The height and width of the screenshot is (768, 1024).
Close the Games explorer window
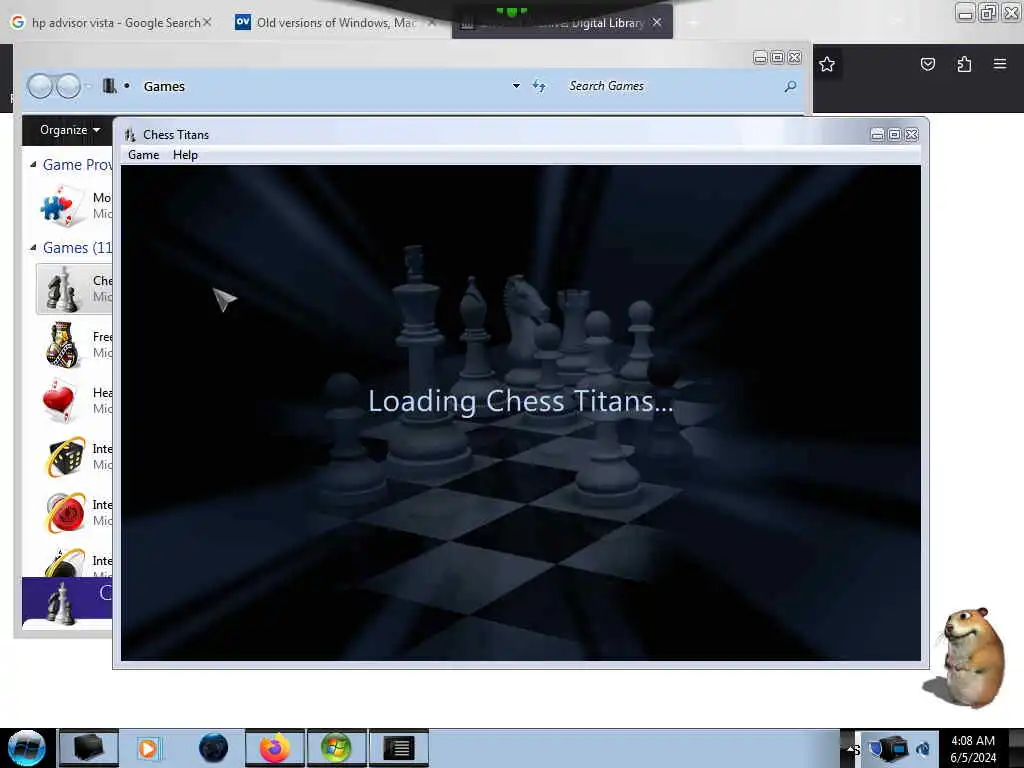tap(794, 57)
